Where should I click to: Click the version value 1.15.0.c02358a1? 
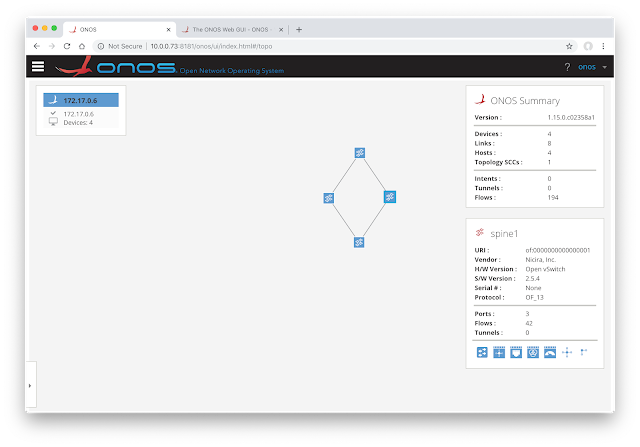(571, 117)
